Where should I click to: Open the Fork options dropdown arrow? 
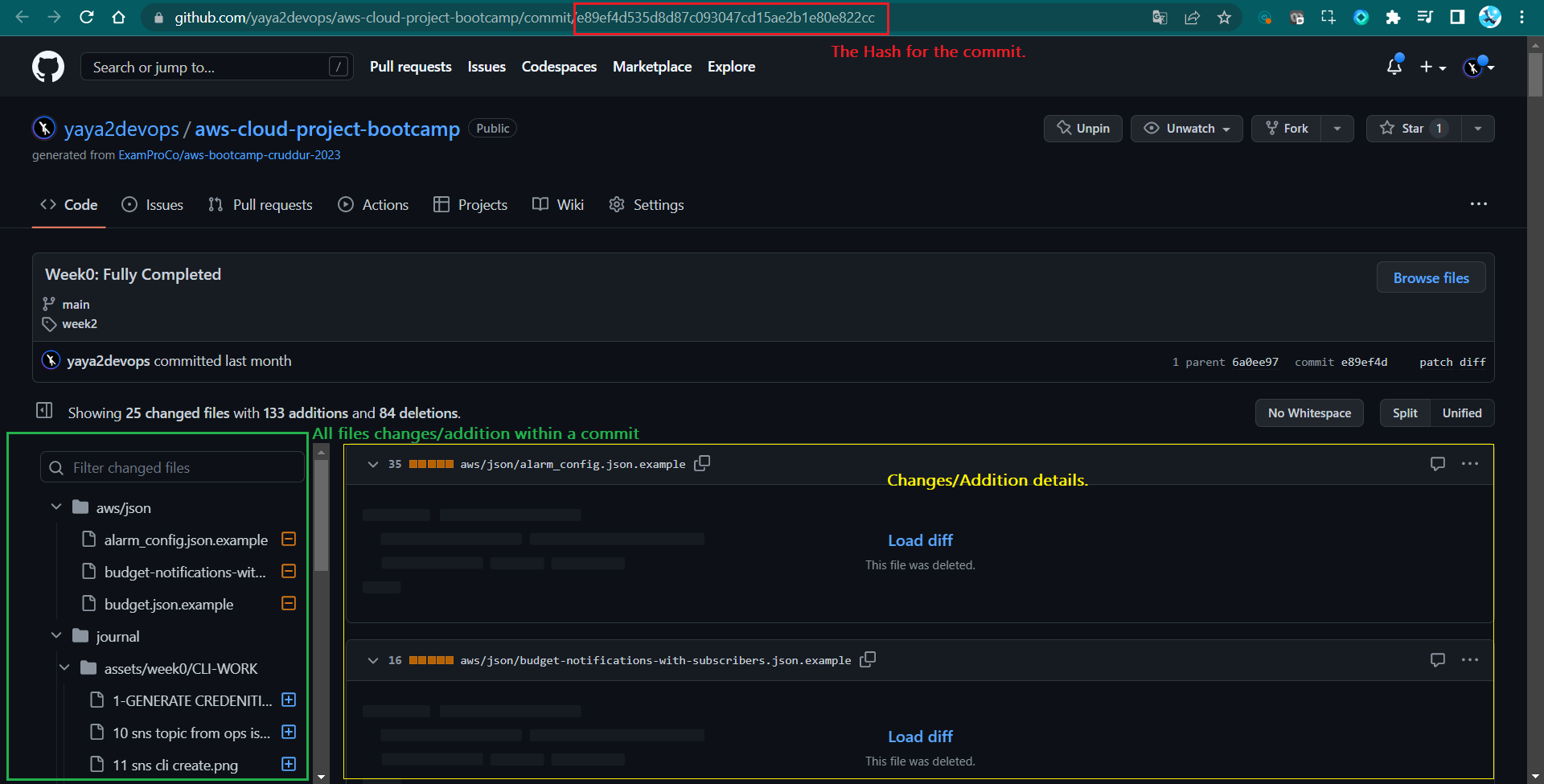(1337, 129)
